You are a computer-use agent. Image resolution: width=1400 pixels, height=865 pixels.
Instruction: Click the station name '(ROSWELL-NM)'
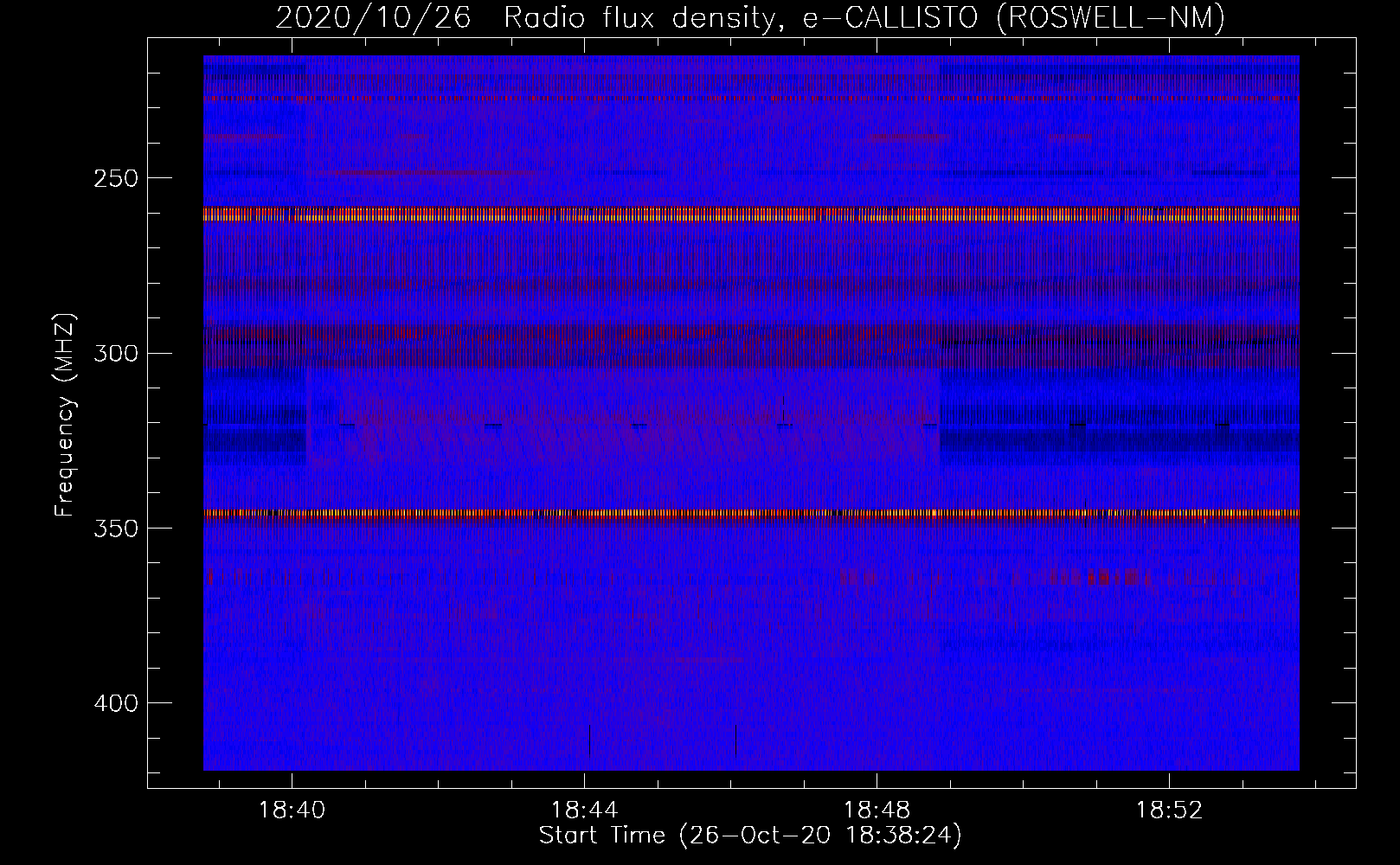[x=1111, y=16]
